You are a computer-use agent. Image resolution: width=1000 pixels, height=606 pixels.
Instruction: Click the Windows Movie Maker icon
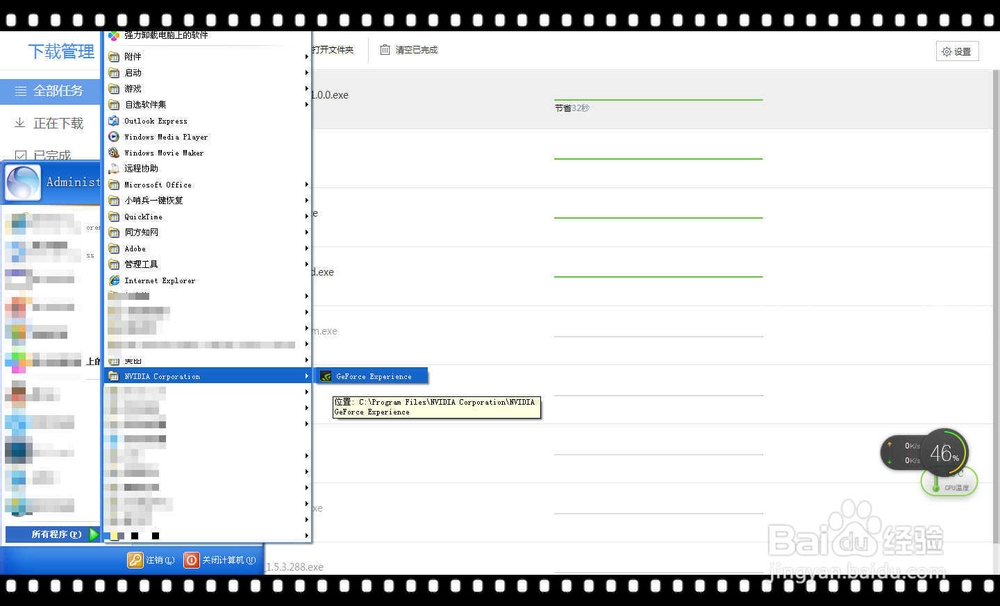[114, 152]
